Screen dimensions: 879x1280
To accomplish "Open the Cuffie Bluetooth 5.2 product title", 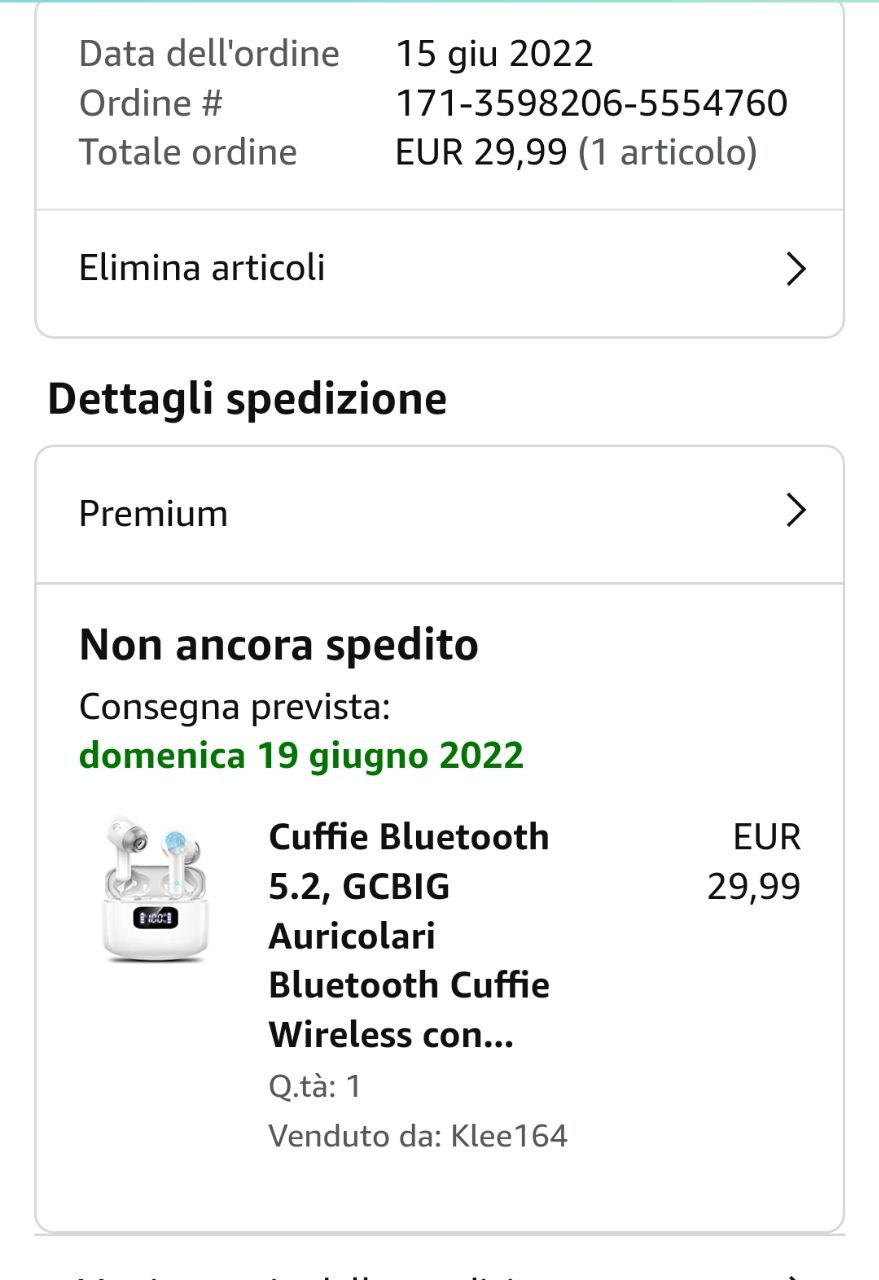I will [x=409, y=935].
